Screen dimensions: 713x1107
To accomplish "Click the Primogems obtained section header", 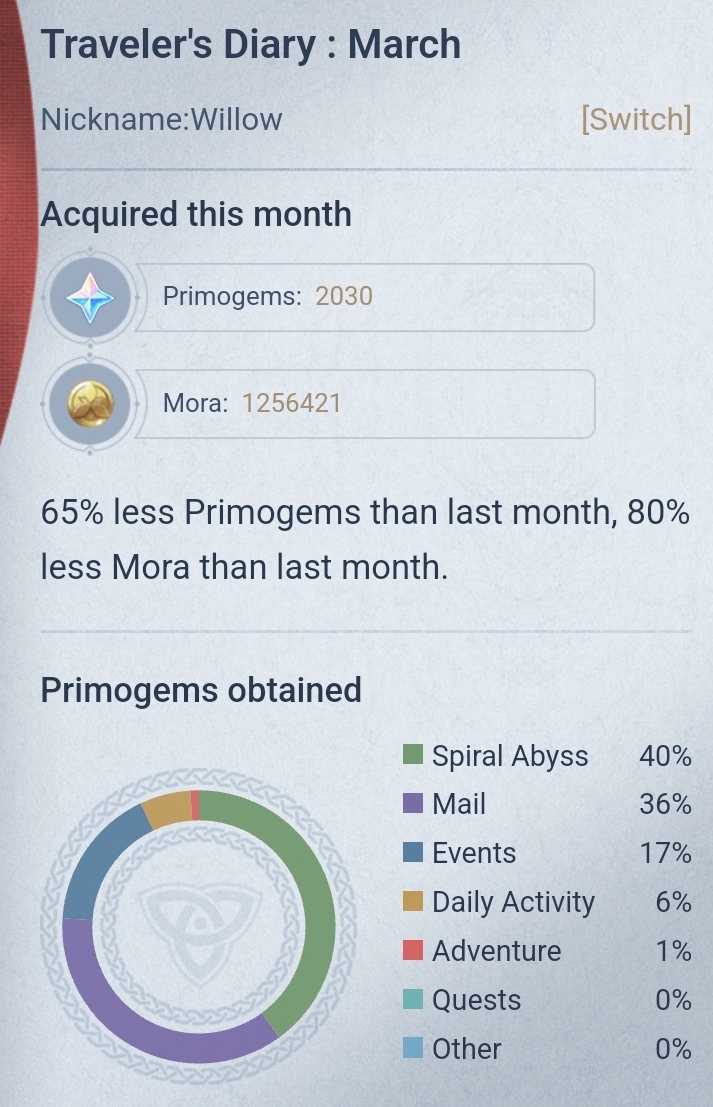I will point(200,690).
